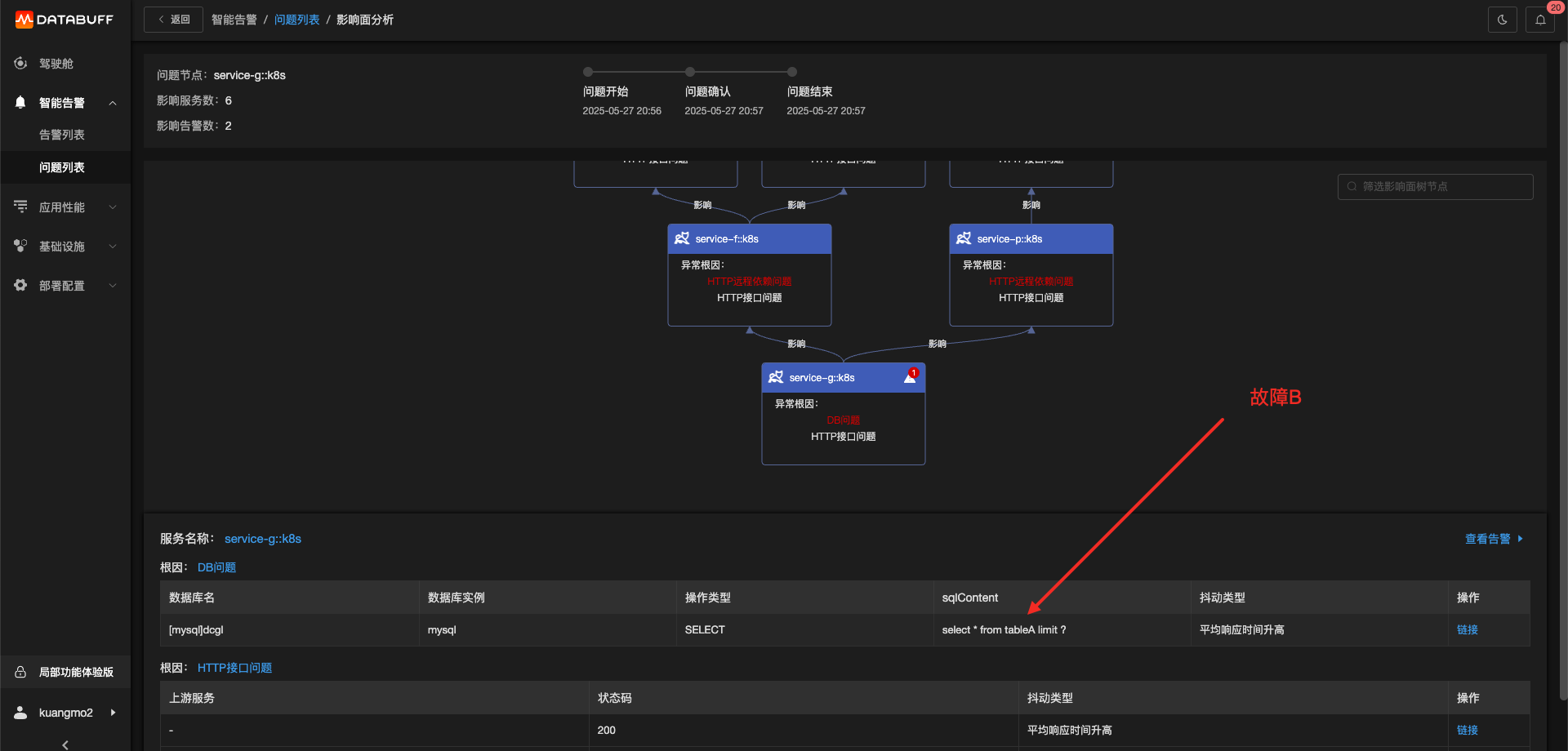Toggle dark mode moon icon
Screen dimensions: 1568x751
coord(1502,20)
